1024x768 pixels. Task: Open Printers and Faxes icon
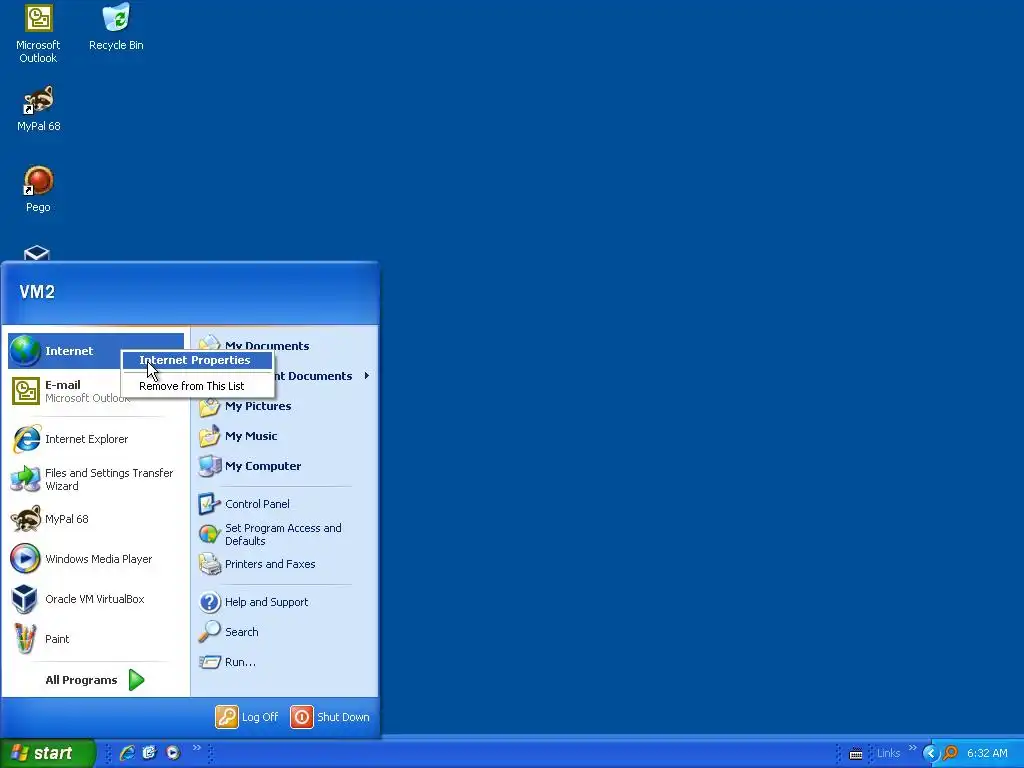[210, 564]
